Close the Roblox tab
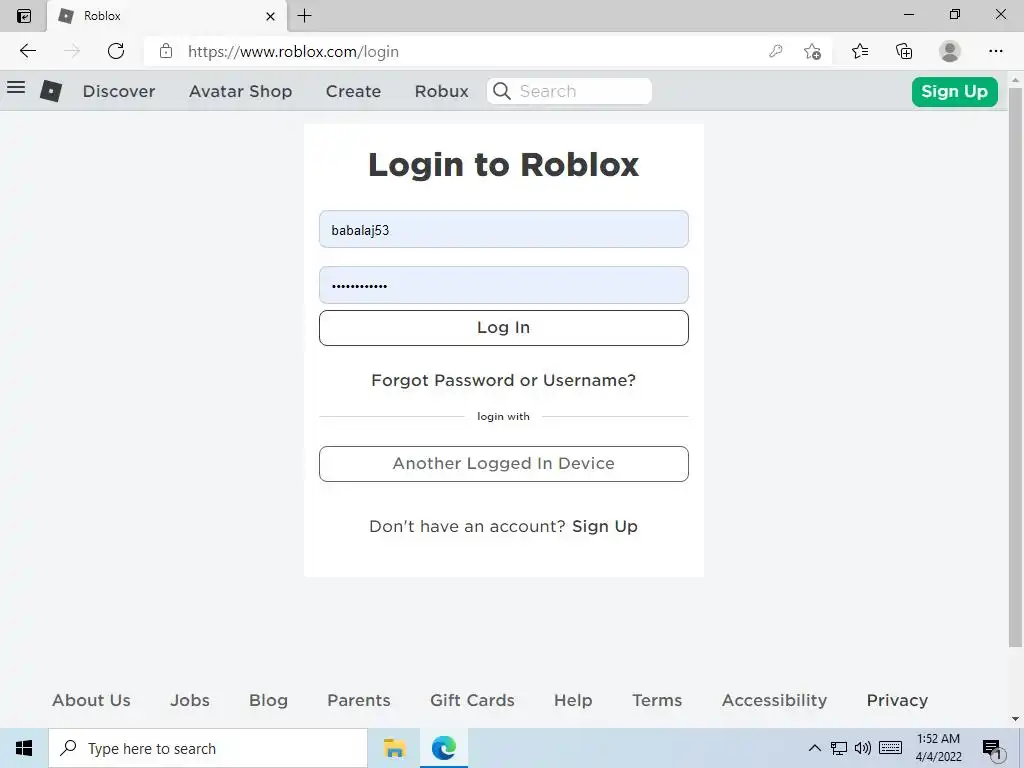 [270, 16]
